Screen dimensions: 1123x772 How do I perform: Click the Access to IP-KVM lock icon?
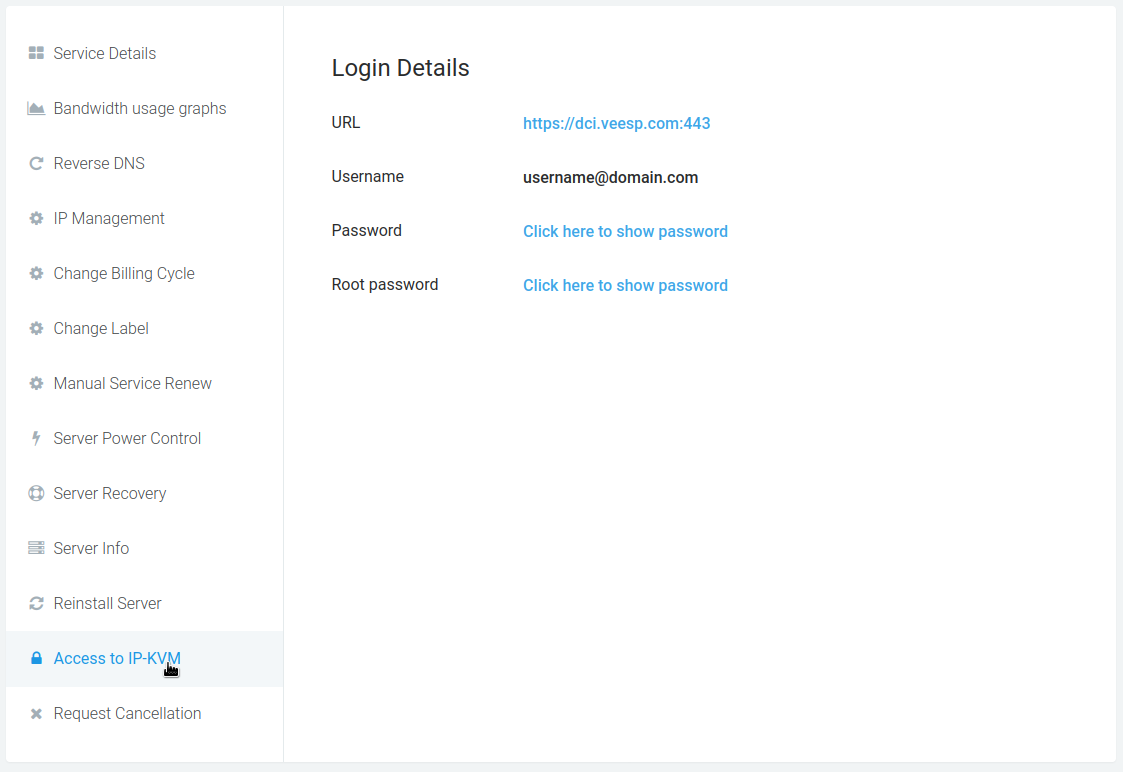tap(36, 658)
